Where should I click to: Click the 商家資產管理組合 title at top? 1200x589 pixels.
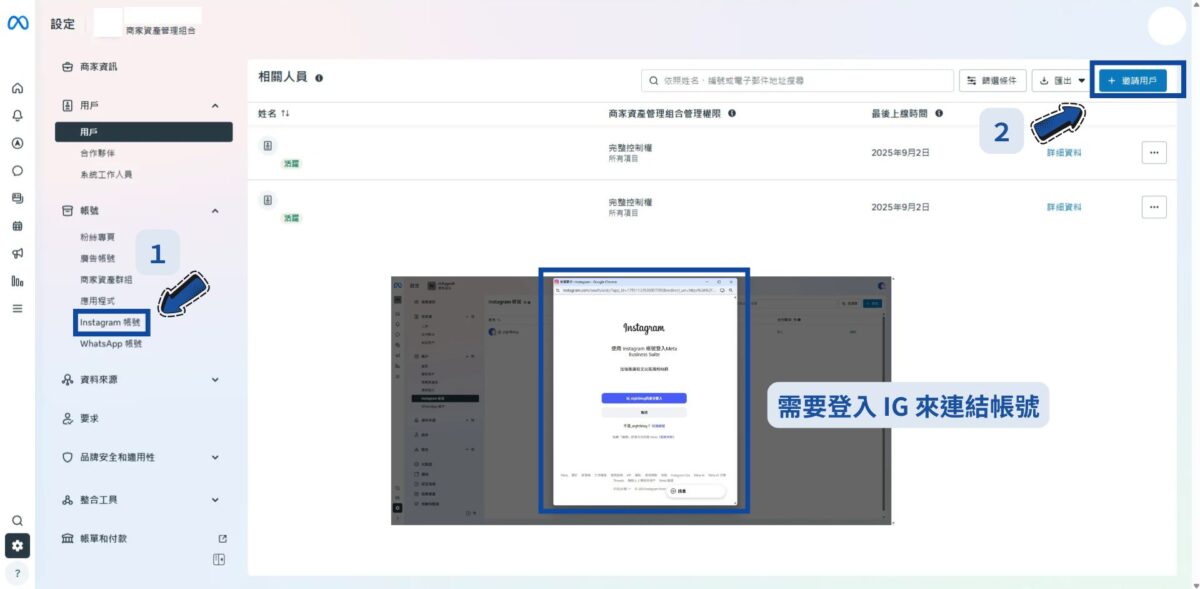(x=161, y=31)
